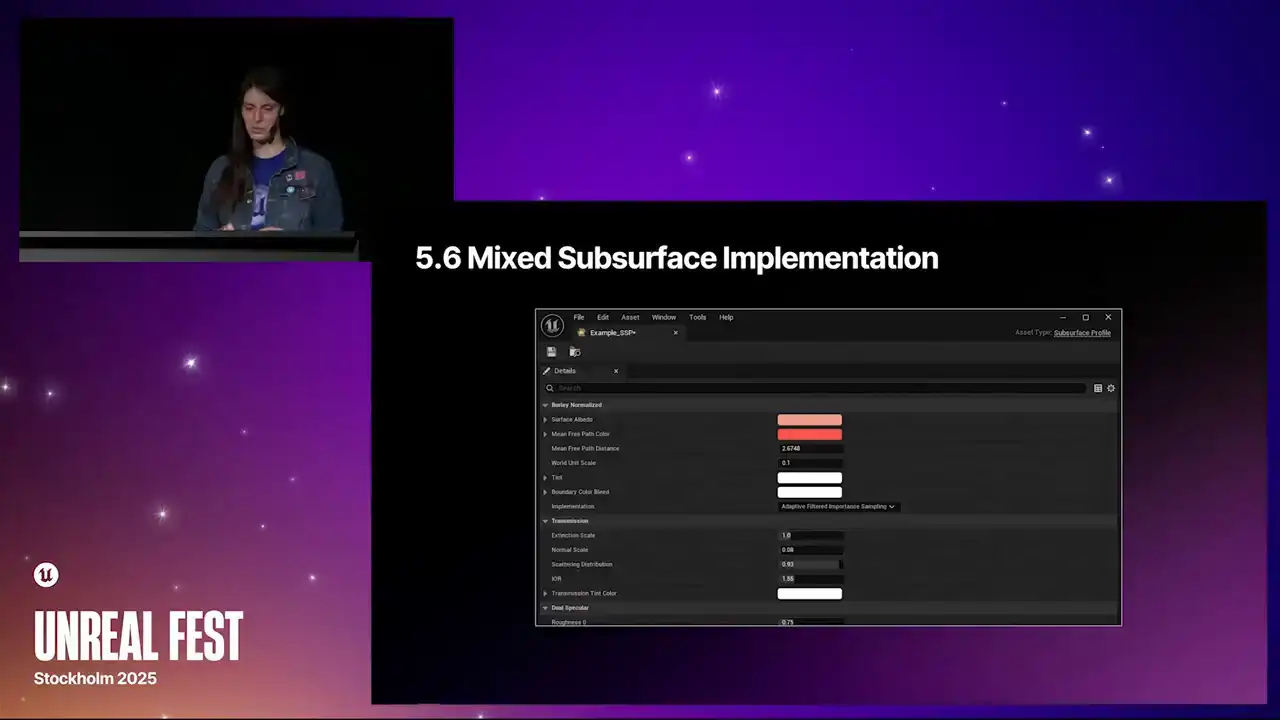
Task: Expand the Surface Albedo property
Action: (x=545, y=420)
